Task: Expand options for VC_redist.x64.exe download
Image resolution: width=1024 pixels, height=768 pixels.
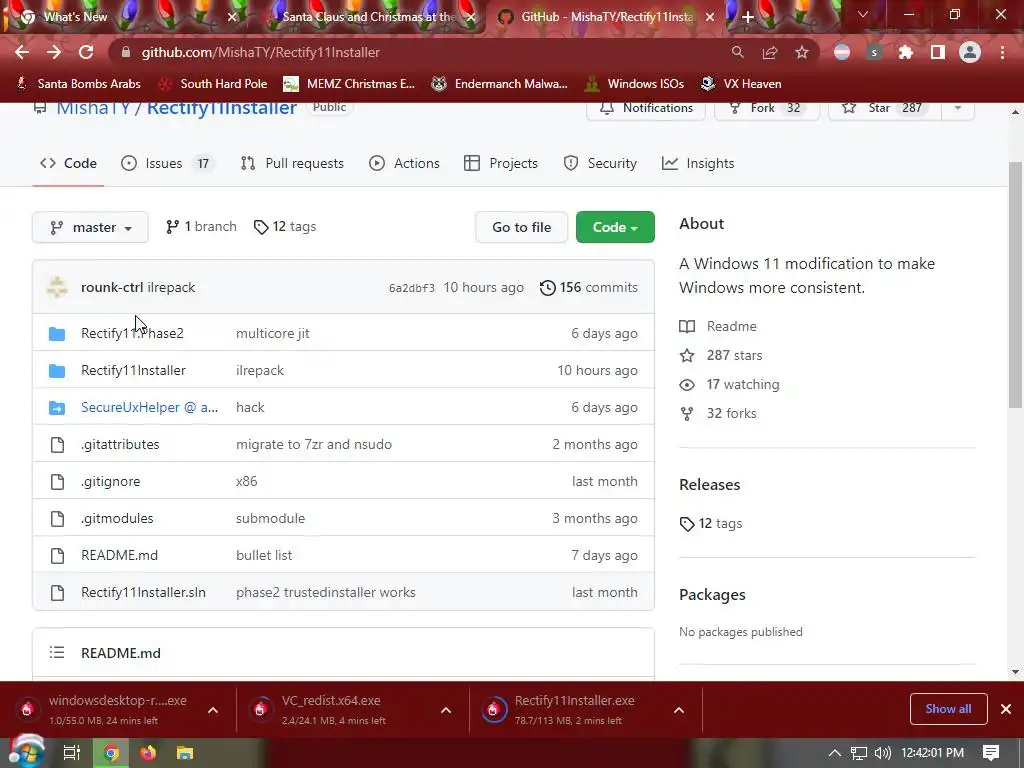Action: click(446, 710)
